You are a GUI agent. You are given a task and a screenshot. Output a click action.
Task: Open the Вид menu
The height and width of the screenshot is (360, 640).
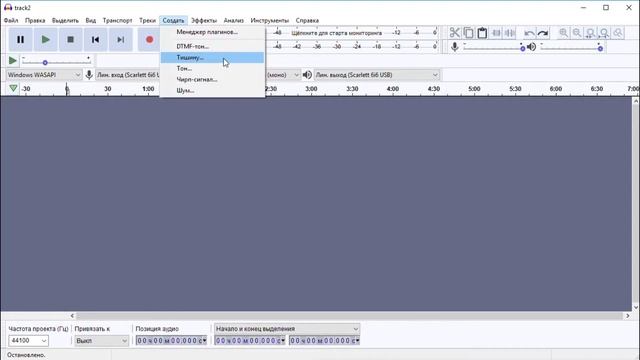pos(91,20)
